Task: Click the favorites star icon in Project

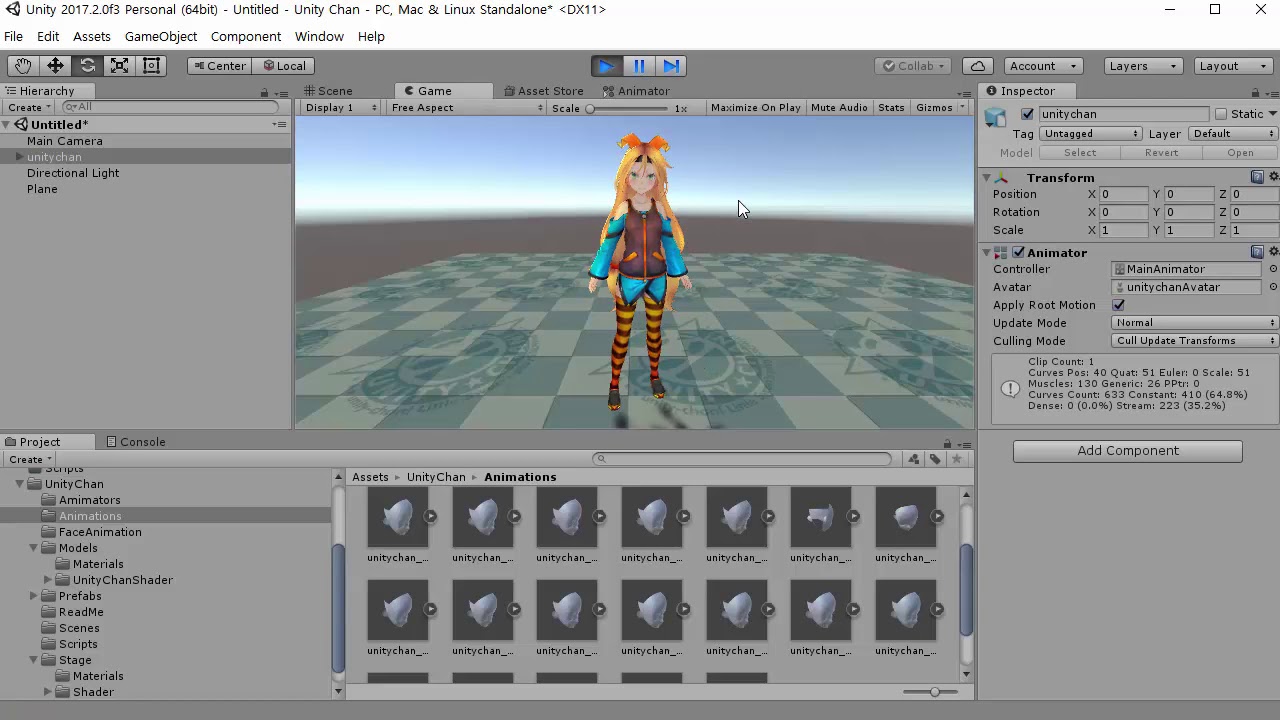Action: click(957, 459)
